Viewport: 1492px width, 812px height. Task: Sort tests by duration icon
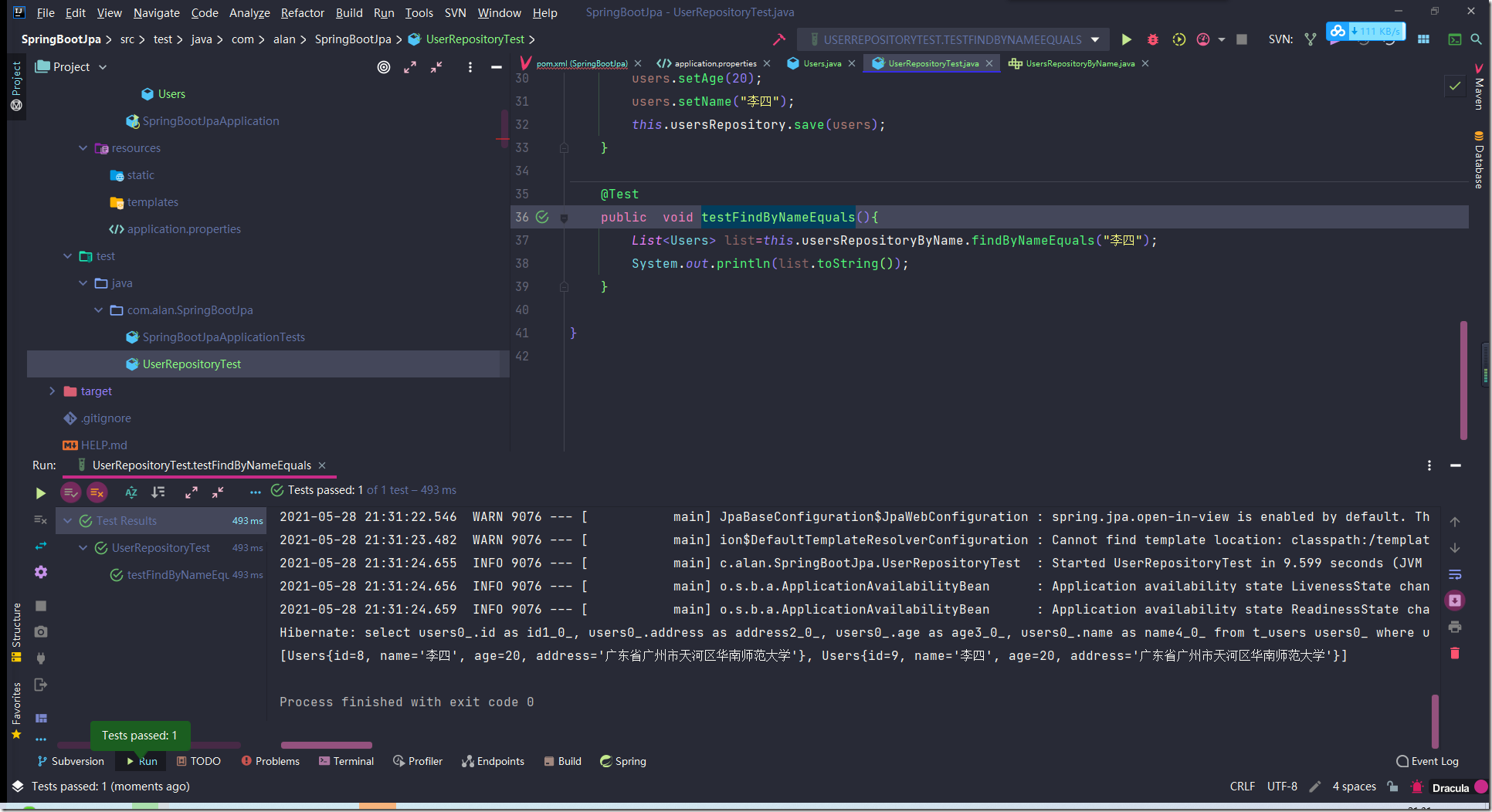pyautogui.click(x=158, y=492)
